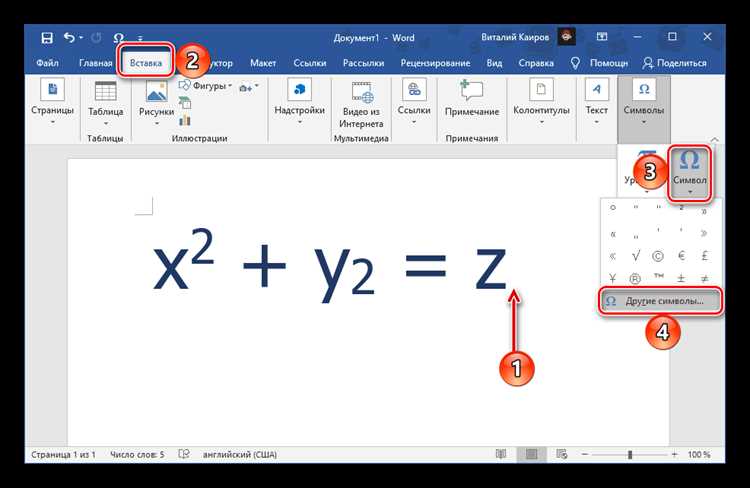Open the Справка tab
This screenshot has height=488, width=750.
(x=536, y=63)
